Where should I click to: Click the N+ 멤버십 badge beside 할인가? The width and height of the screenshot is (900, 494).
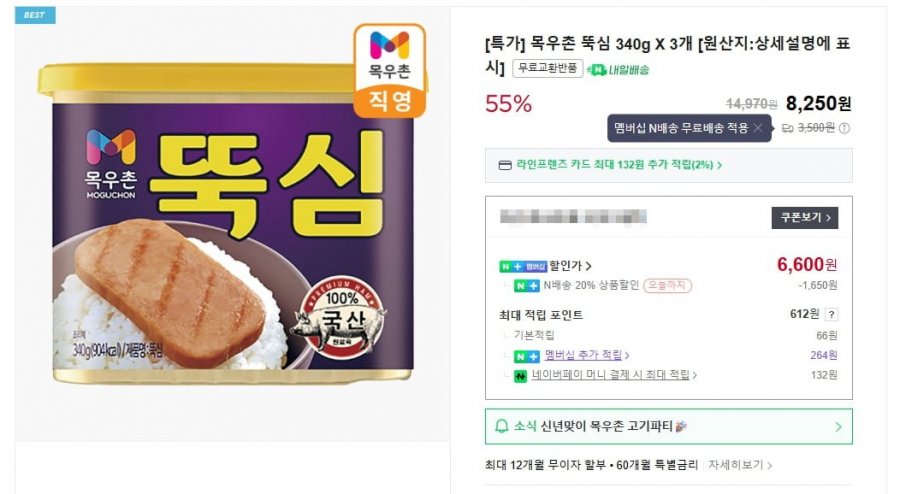(x=522, y=266)
